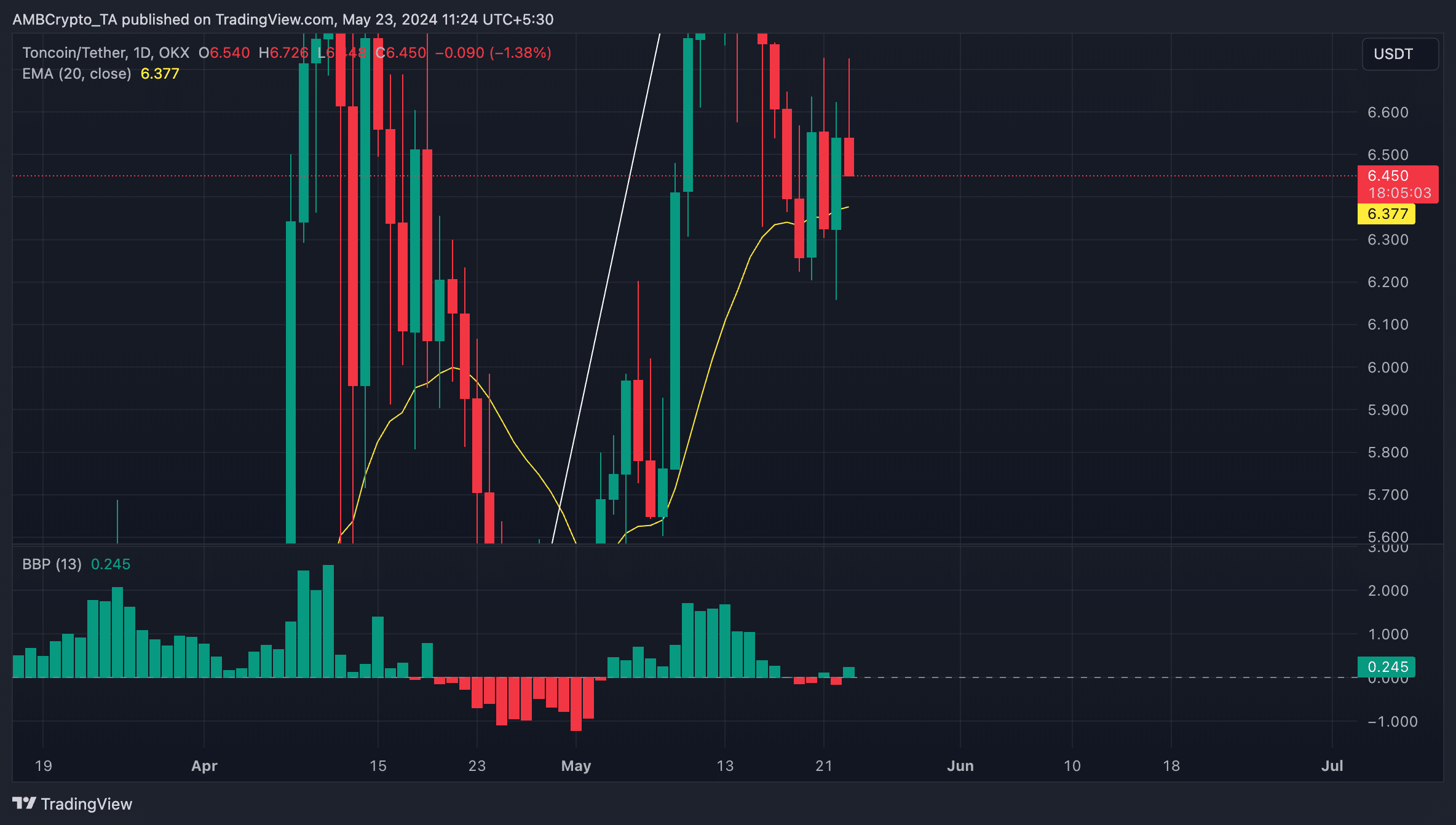1456x825 pixels.
Task: Click the AMBCrypto_TA published on TradingView.com header
Action: (x=283, y=20)
